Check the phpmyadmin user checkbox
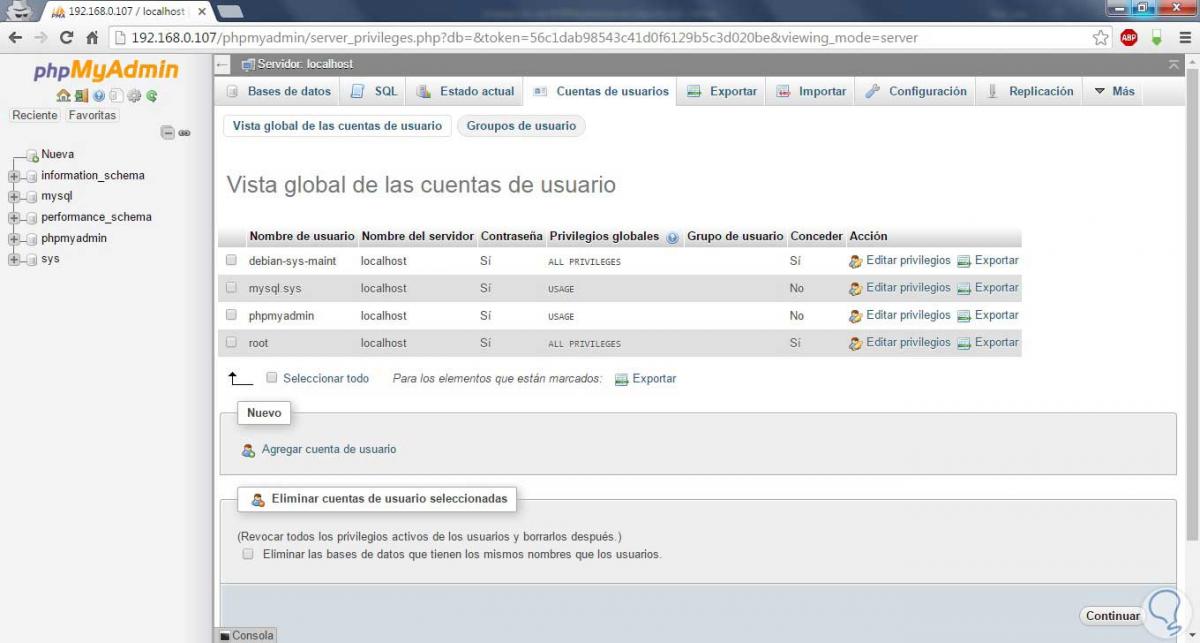Screen dimensions: 1200x643 pyautogui.click(x=232, y=315)
